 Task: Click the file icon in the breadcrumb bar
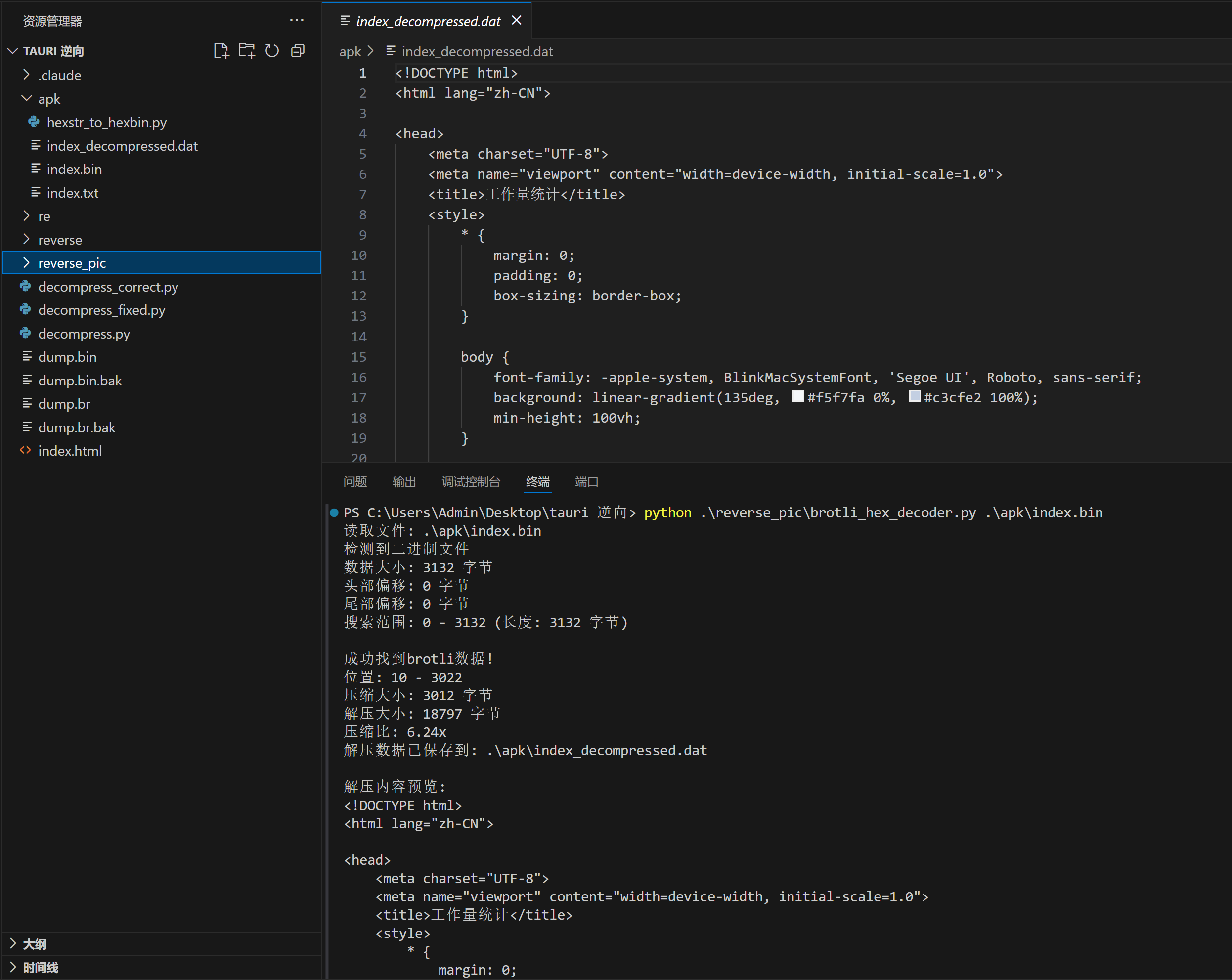click(x=391, y=51)
